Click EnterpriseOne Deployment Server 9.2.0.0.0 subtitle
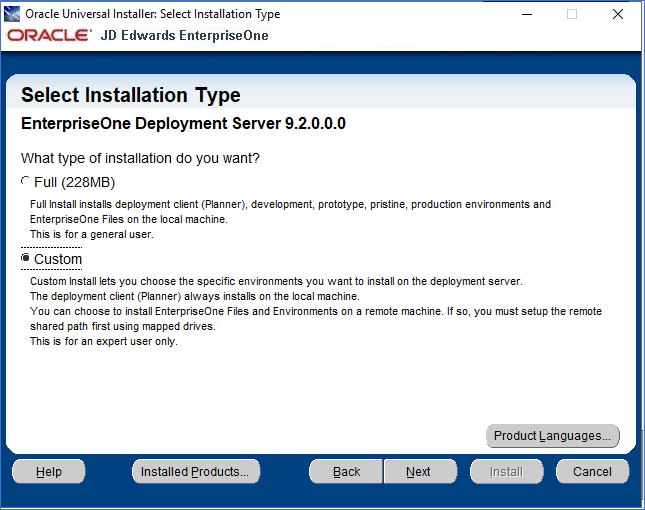The image size is (645, 510). point(183,123)
